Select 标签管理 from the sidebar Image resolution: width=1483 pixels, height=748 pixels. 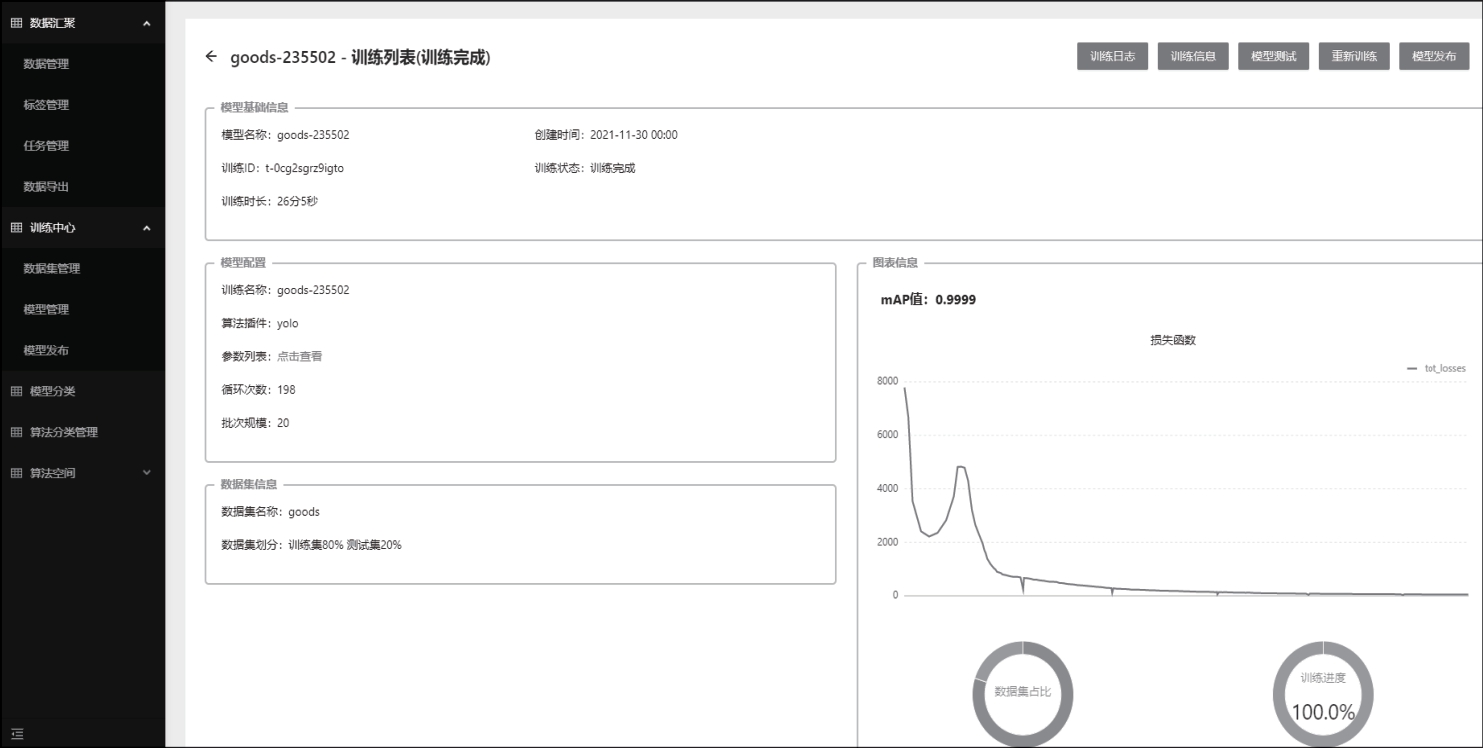point(46,105)
